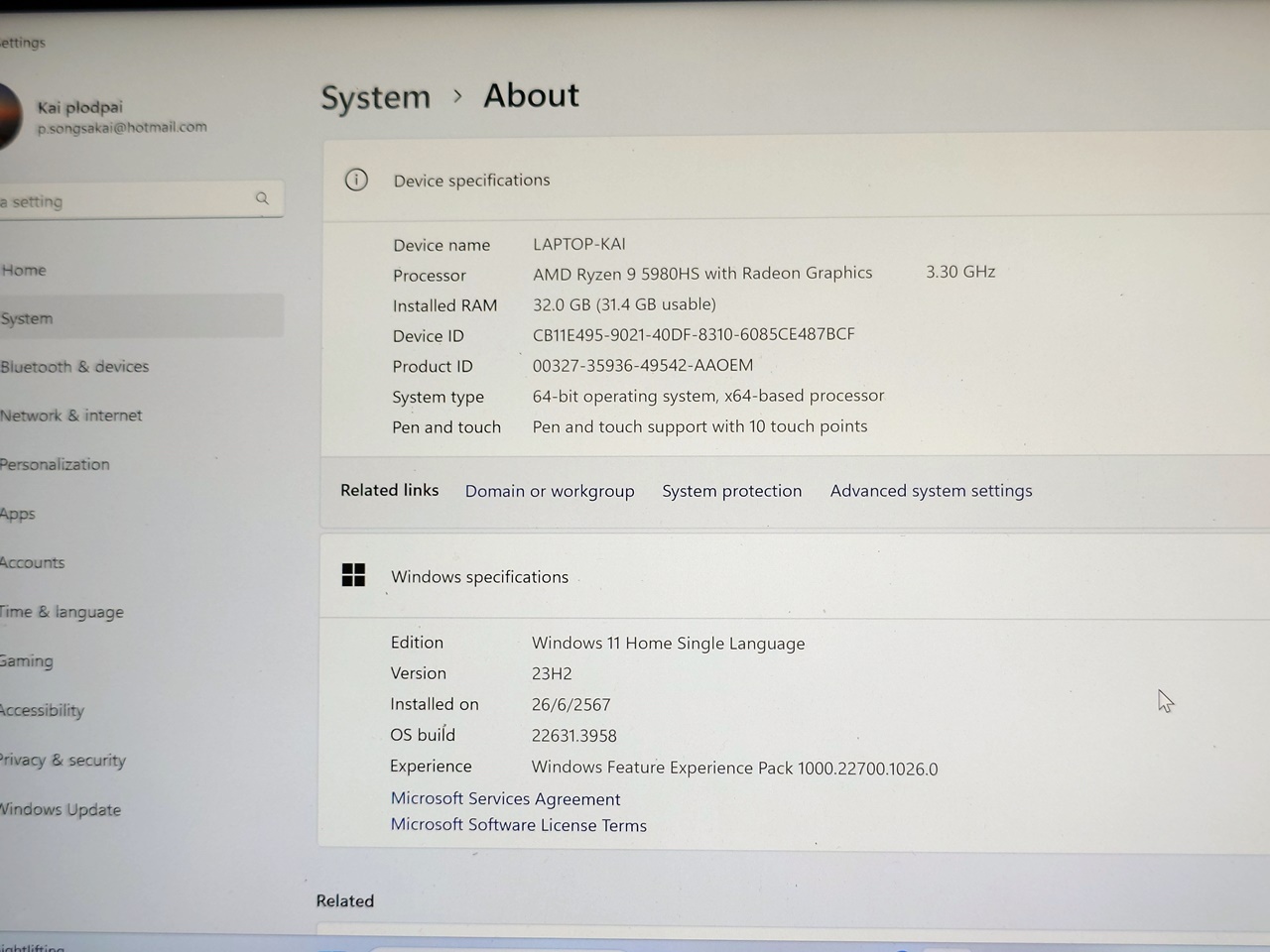Open the System protection link
Screen dimensions: 1270x952
(732, 491)
